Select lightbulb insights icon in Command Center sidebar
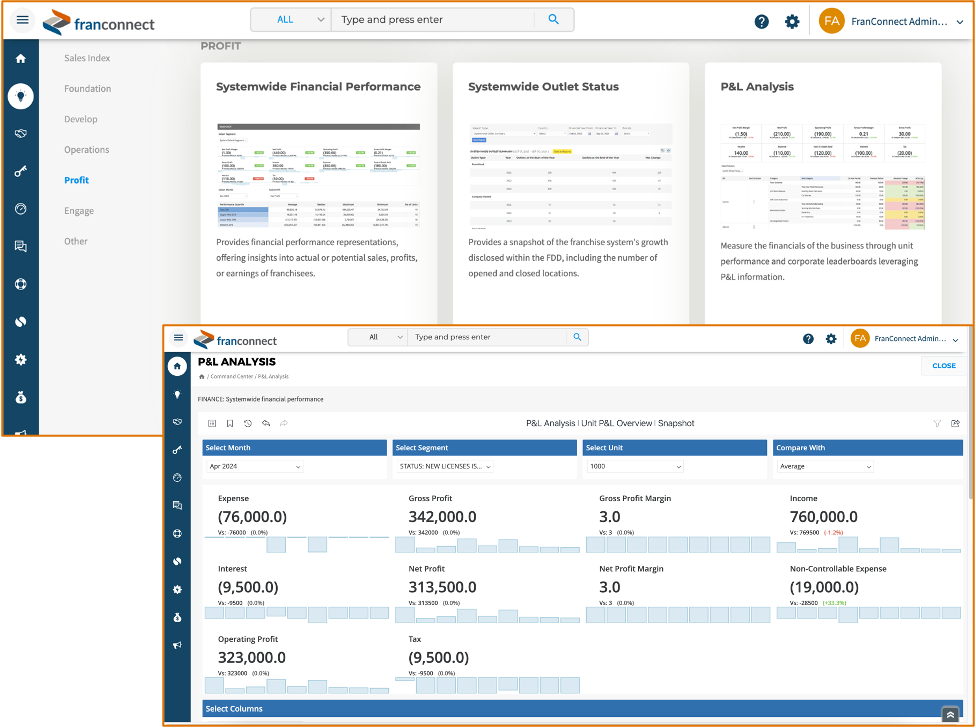976x728 pixels. coord(21,96)
